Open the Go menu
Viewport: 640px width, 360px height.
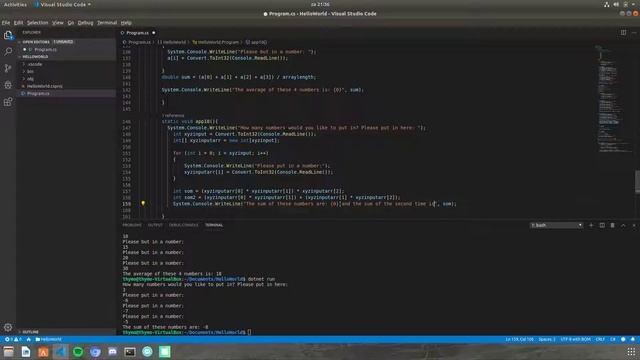click(x=71, y=23)
